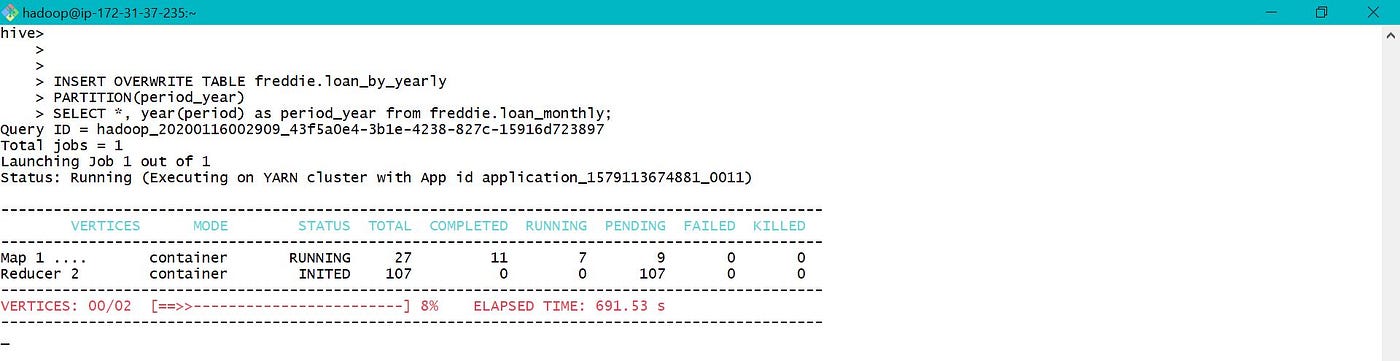Image resolution: width=1400 pixels, height=361 pixels.
Task: Click the STATUS column header
Action: 324,226
